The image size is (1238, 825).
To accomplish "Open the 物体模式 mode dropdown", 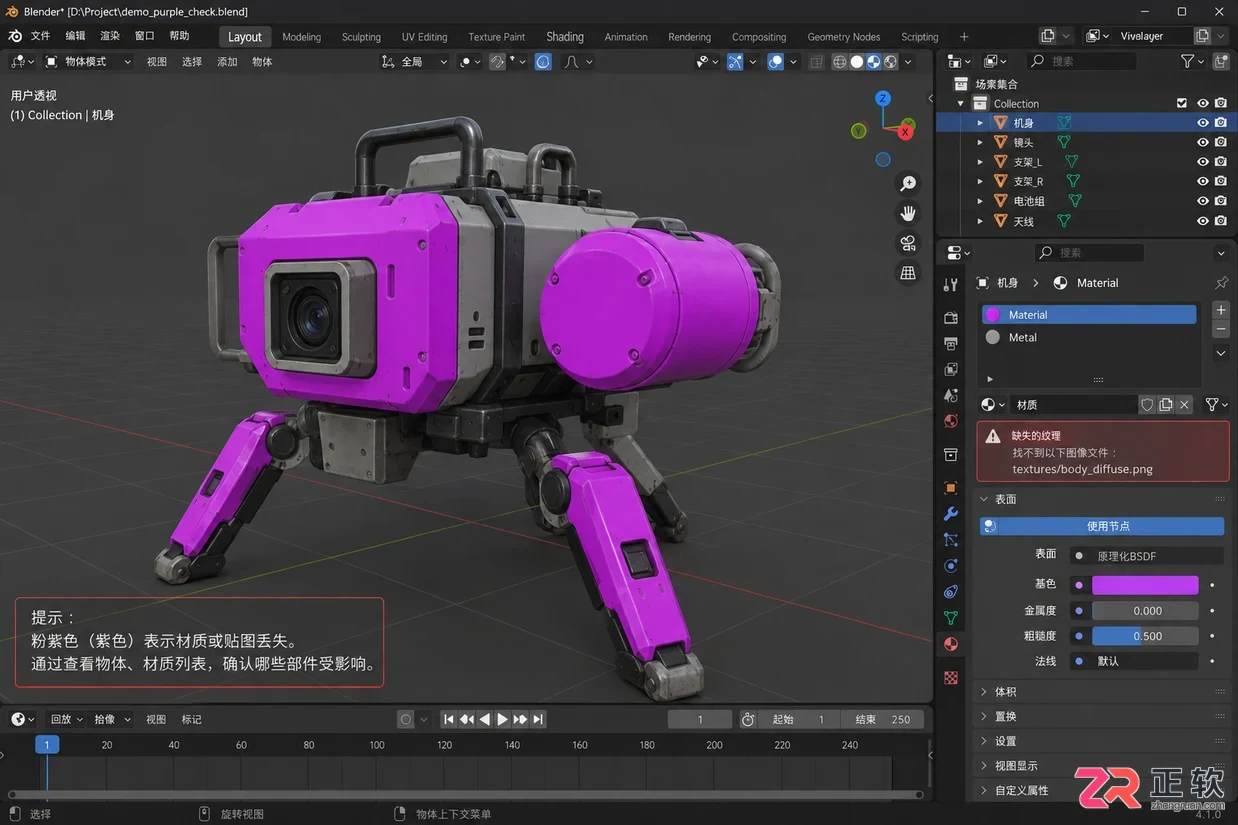I will tap(89, 62).
